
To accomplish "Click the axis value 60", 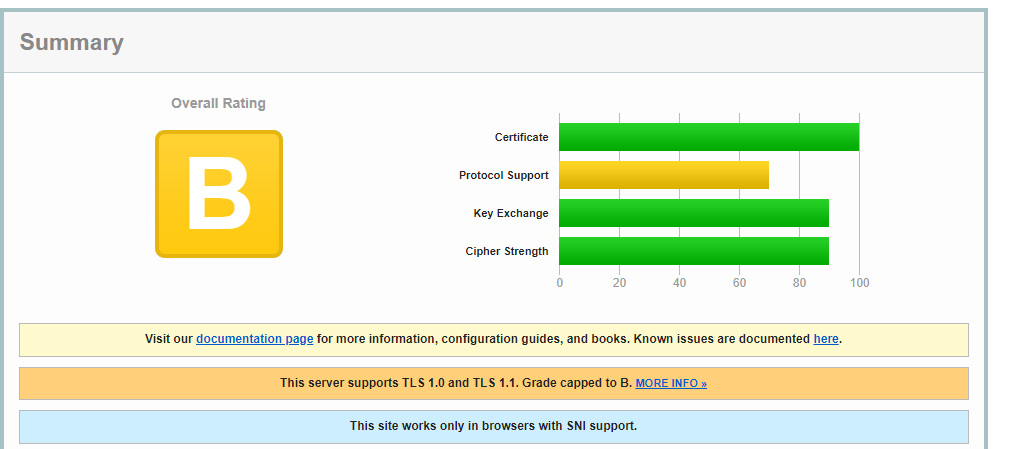I will [739, 283].
